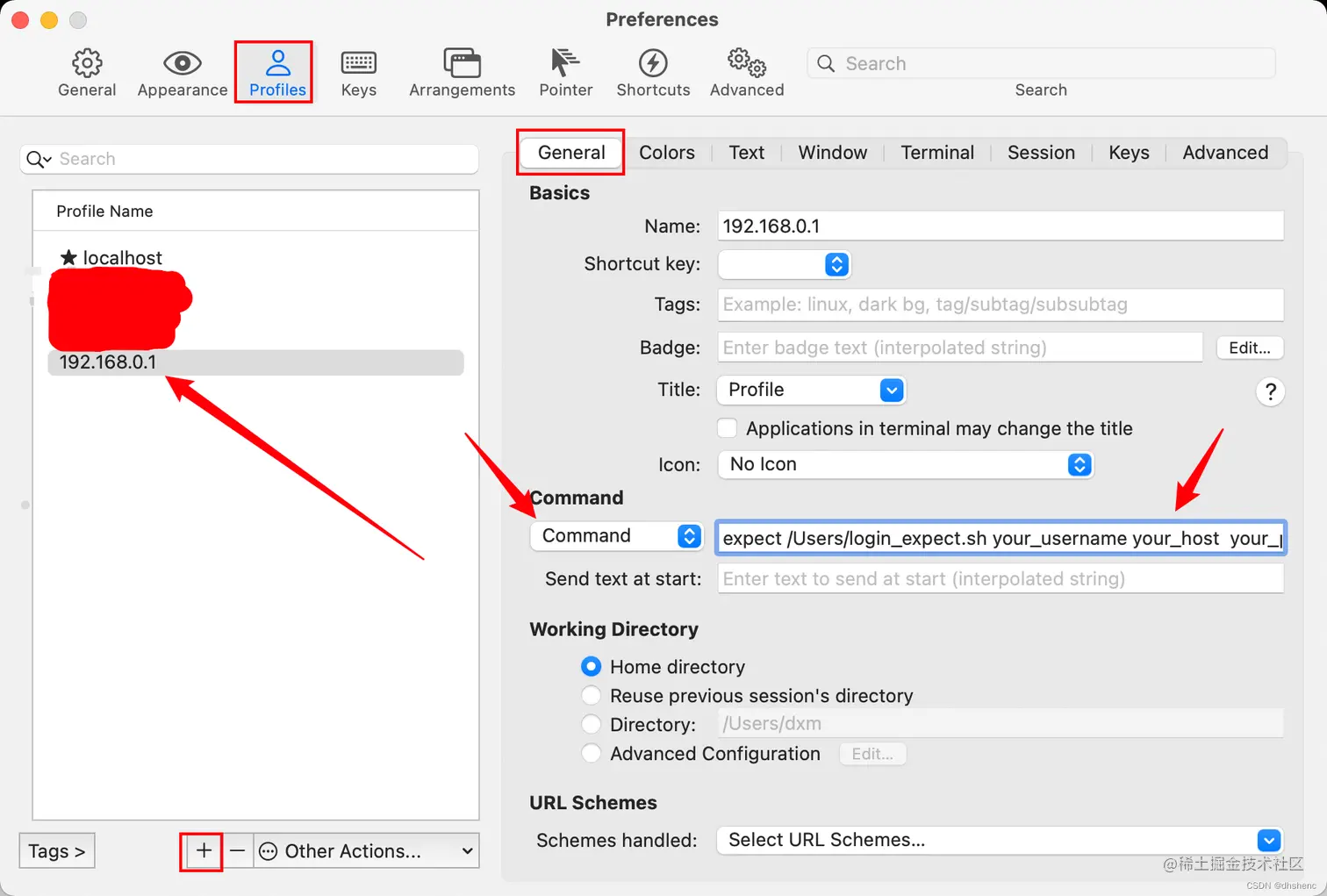Select Home directory radio option

[591, 667]
